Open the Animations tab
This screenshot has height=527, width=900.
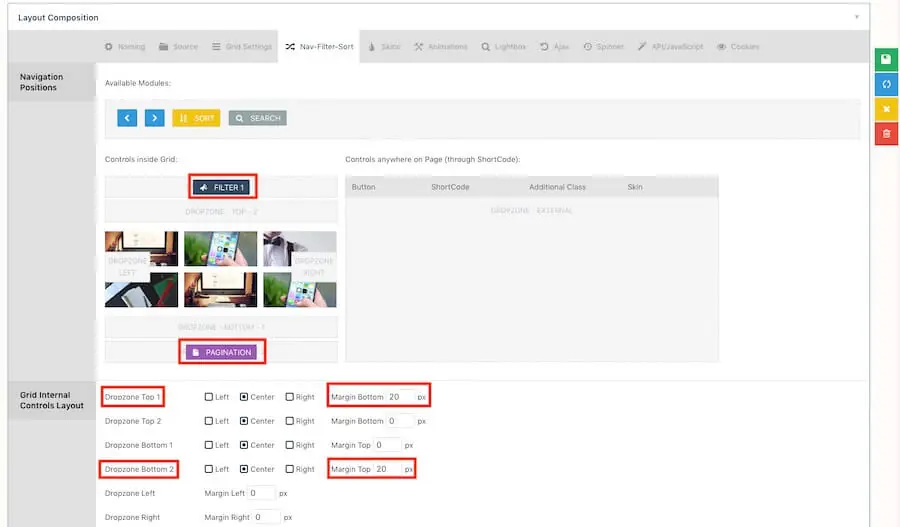[x=441, y=46]
